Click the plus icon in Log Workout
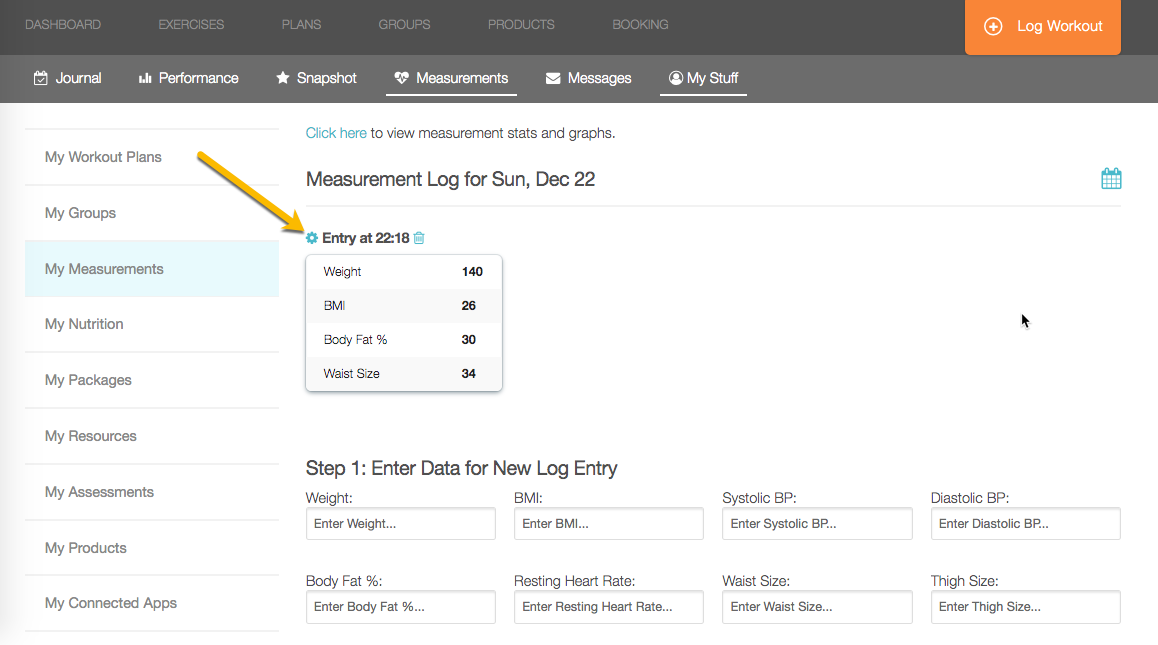Screen dimensions: 1158x645 coord(993,27)
